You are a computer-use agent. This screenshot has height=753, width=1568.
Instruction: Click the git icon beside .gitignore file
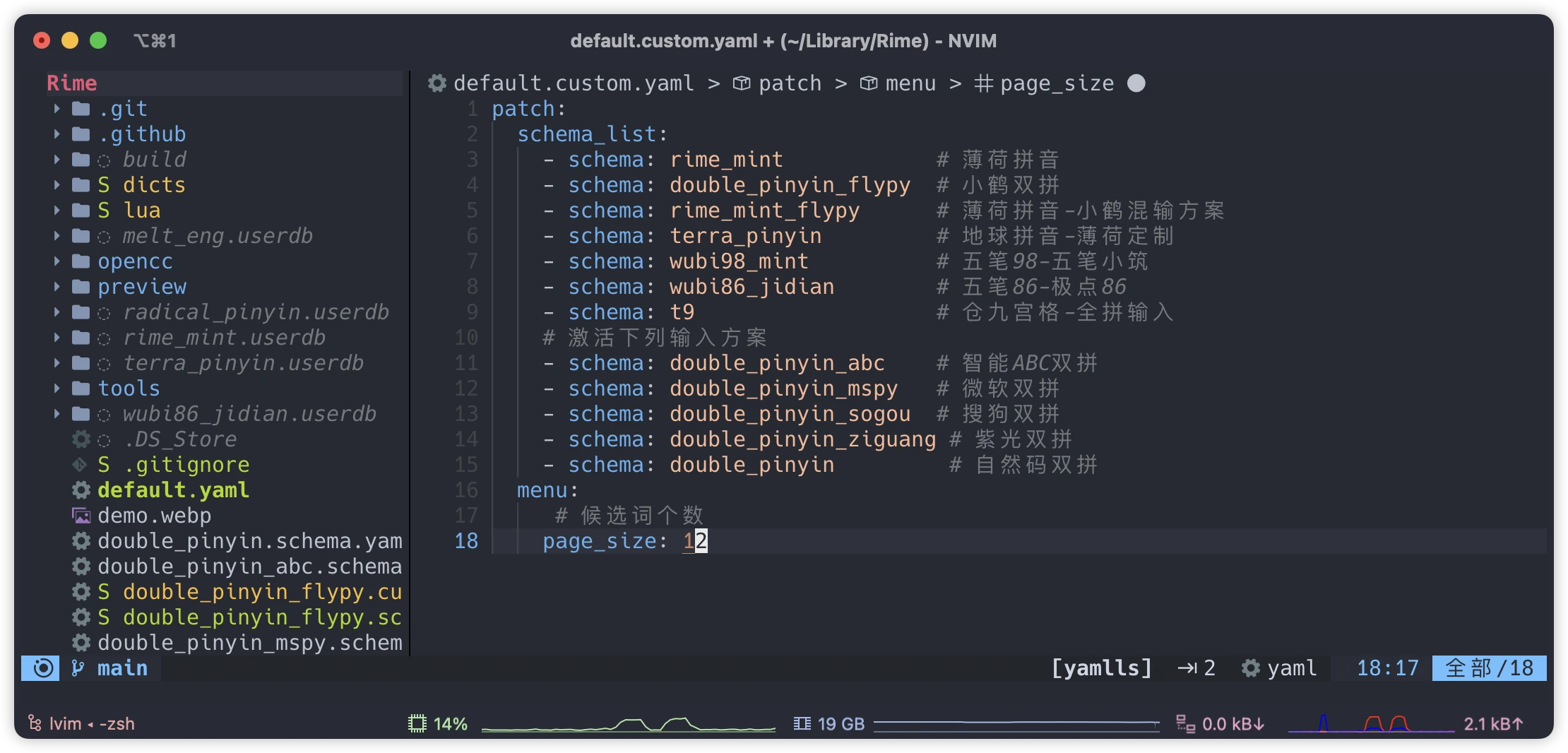[79, 465]
